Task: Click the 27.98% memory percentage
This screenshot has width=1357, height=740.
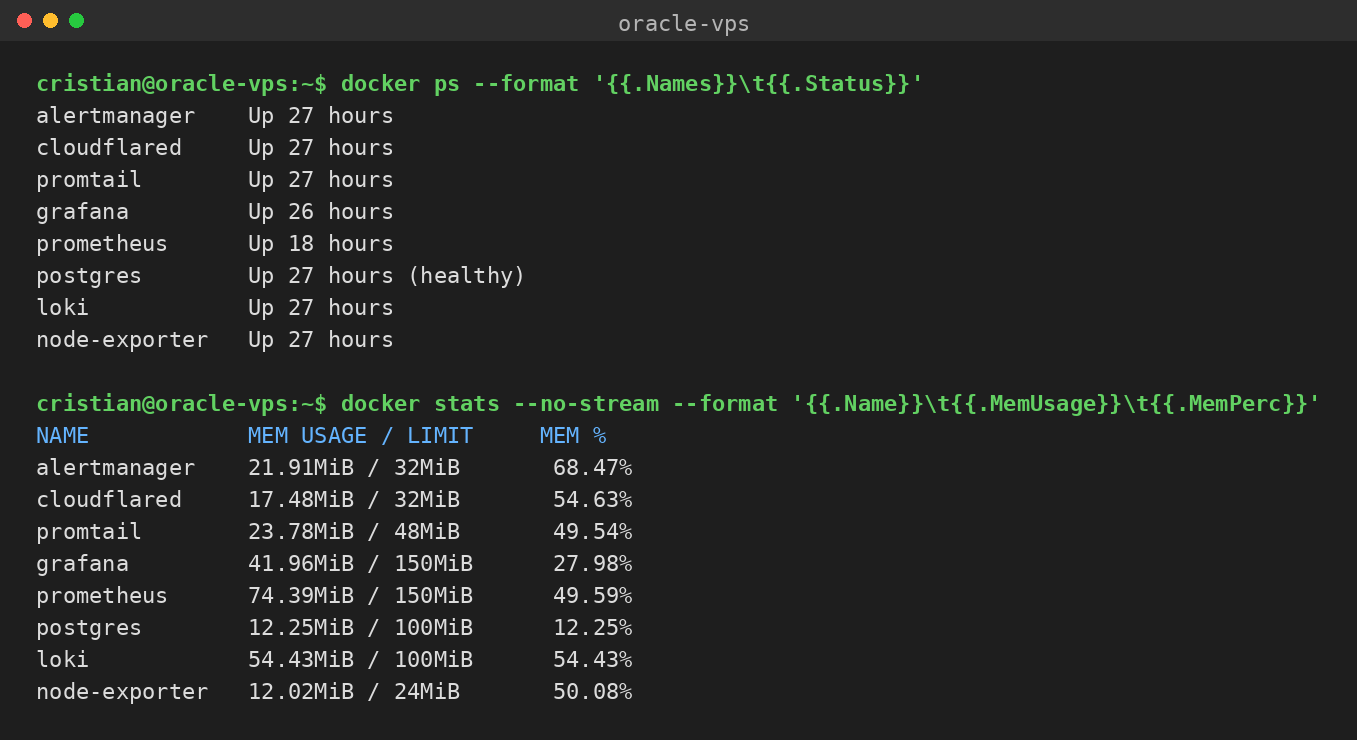Action: point(592,564)
